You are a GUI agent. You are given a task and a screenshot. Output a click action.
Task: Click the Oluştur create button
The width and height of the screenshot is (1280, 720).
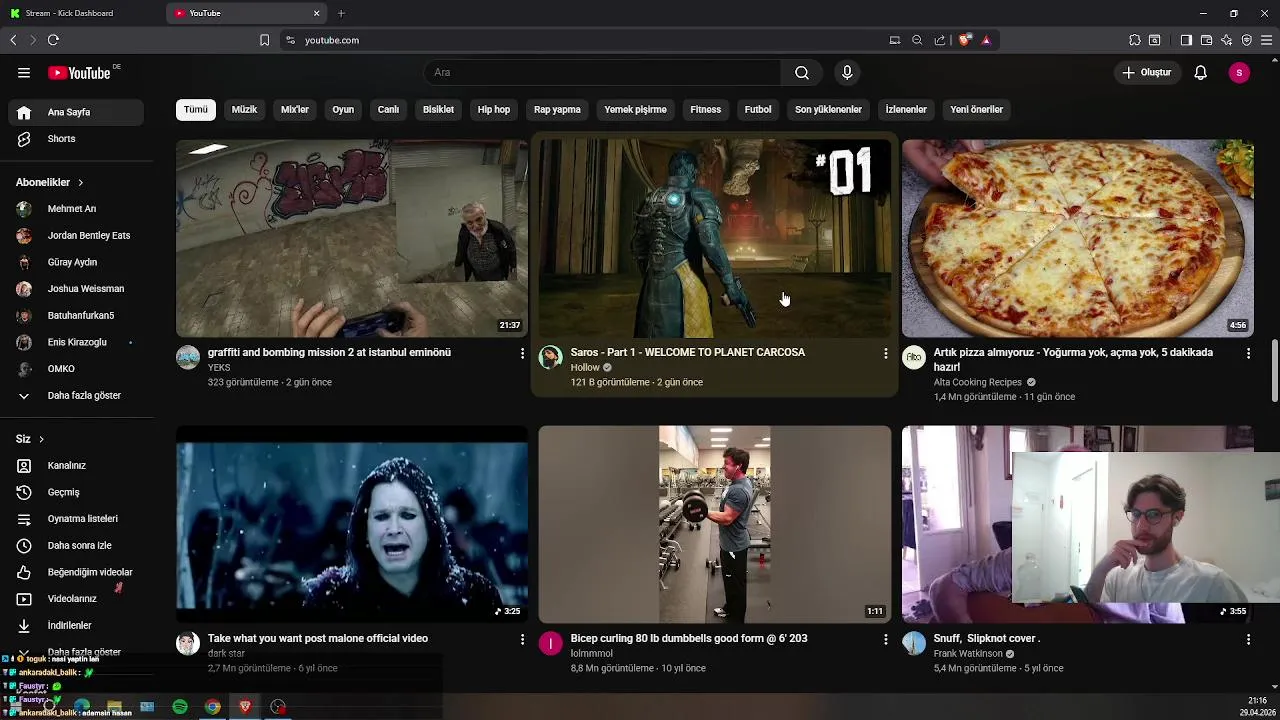1146,72
